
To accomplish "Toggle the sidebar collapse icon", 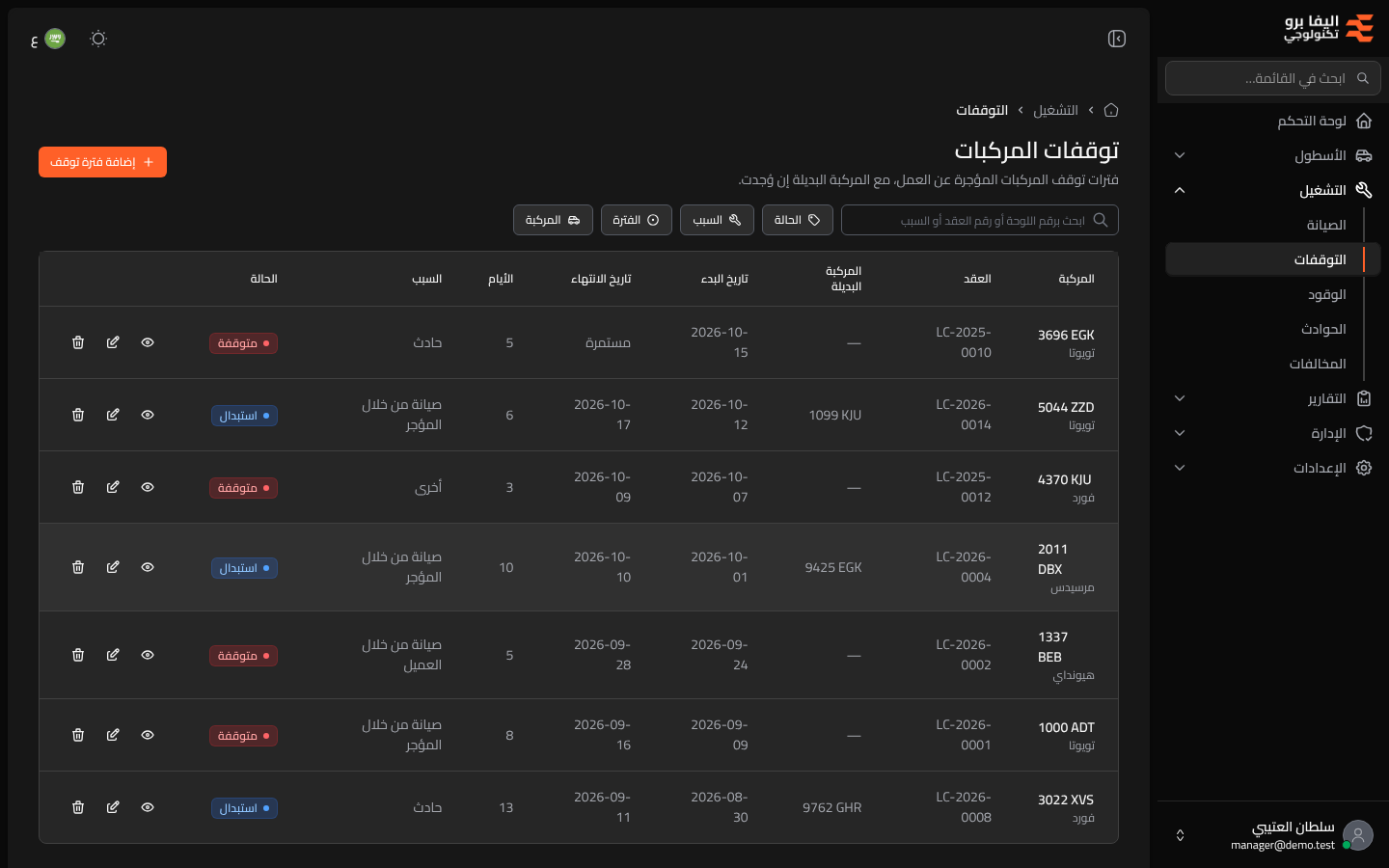I will pos(1117,39).
